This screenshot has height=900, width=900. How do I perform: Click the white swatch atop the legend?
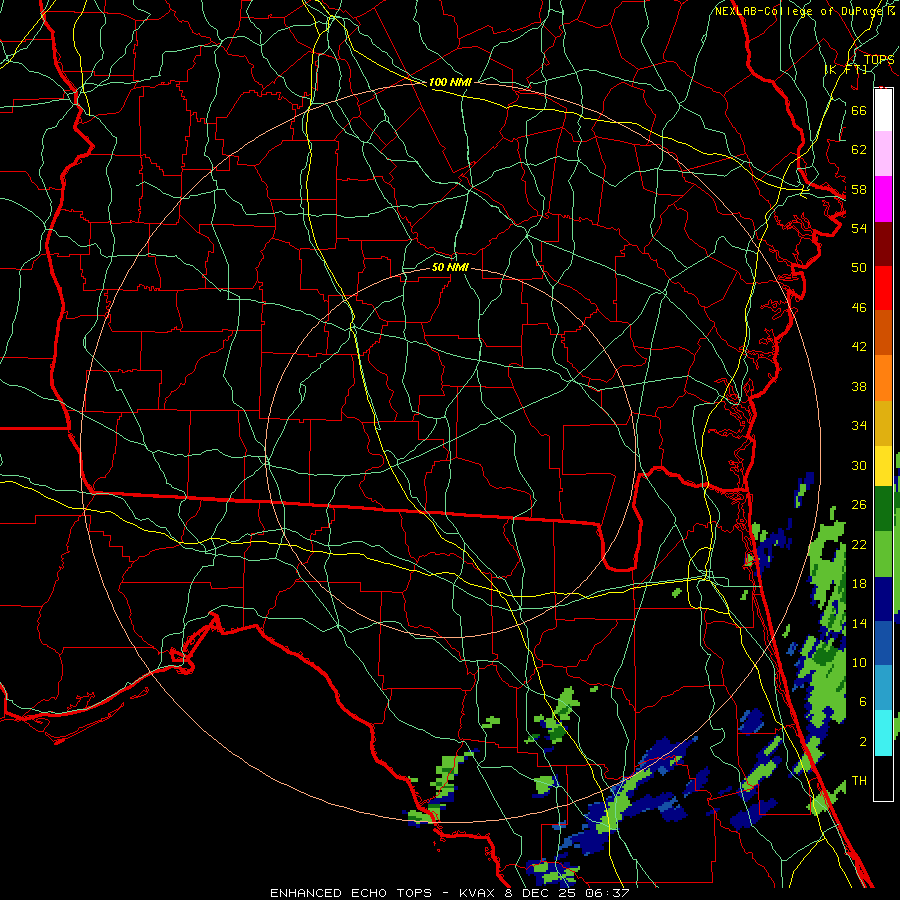pos(883,110)
